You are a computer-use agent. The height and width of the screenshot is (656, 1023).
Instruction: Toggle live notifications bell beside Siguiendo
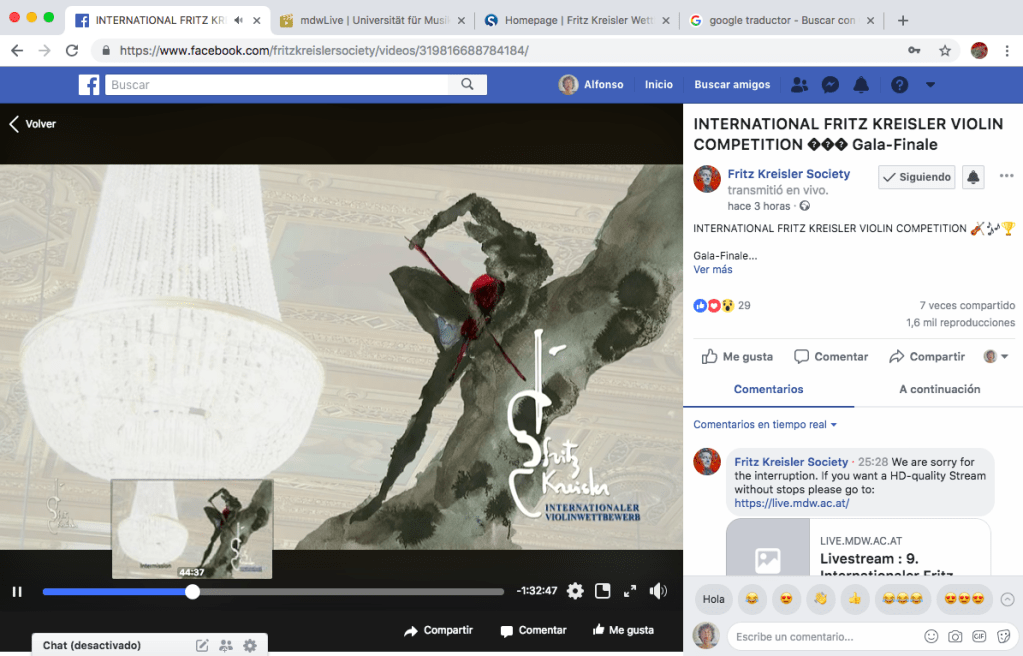pyautogui.click(x=973, y=177)
